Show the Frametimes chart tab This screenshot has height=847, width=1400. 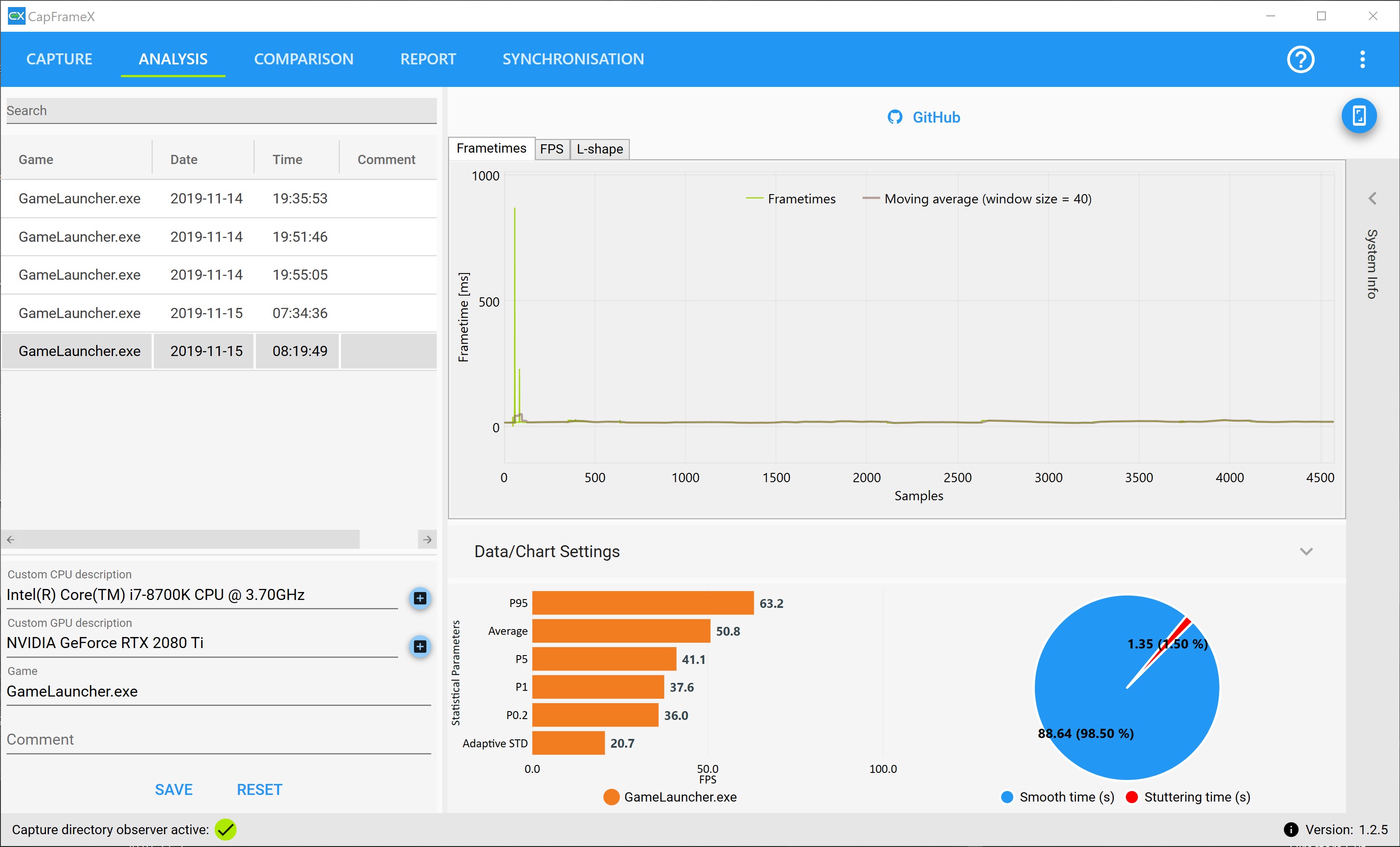coord(492,148)
